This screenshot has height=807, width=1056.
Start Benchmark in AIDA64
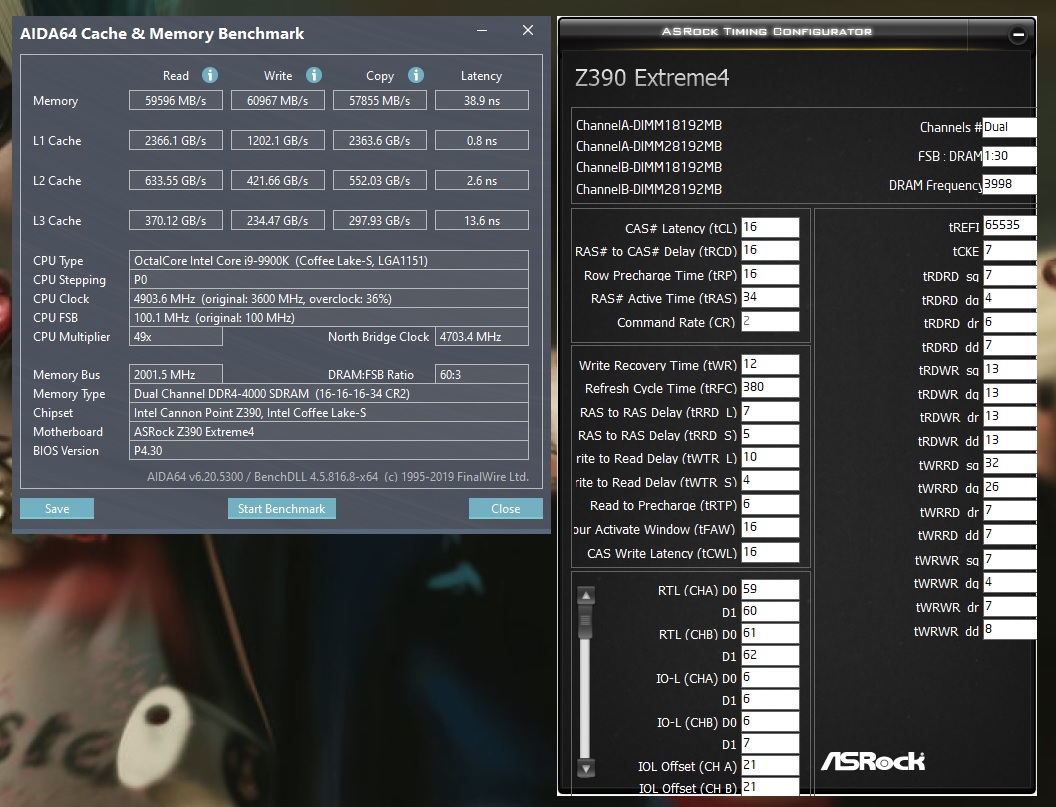tap(282, 509)
